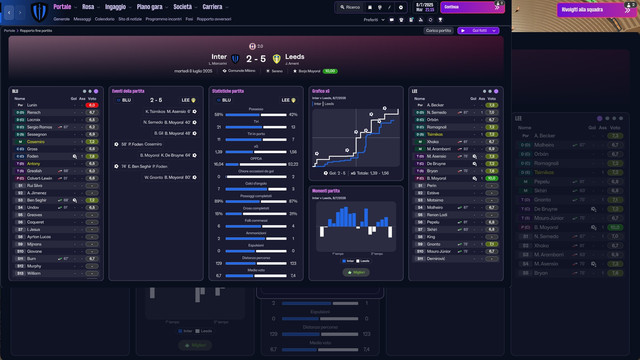The width and height of the screenshot is (640, 360).
Task: Open the Programma incontri subtab
Action: coord(164,19)
